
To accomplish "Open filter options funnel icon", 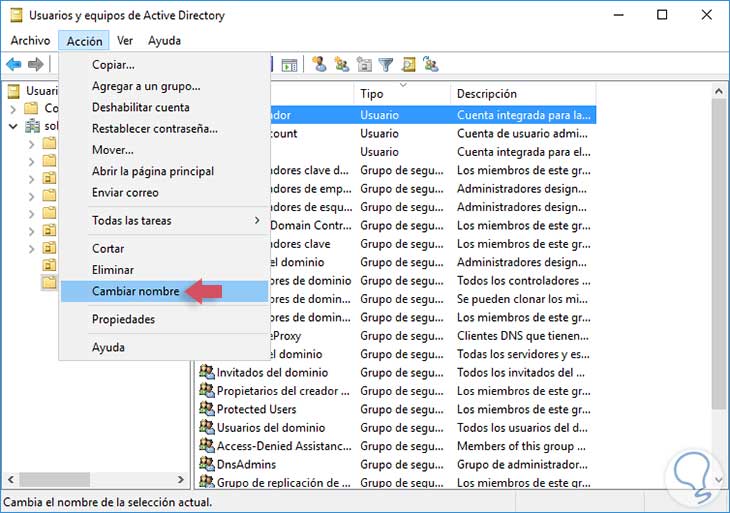I will coord(385,64).
